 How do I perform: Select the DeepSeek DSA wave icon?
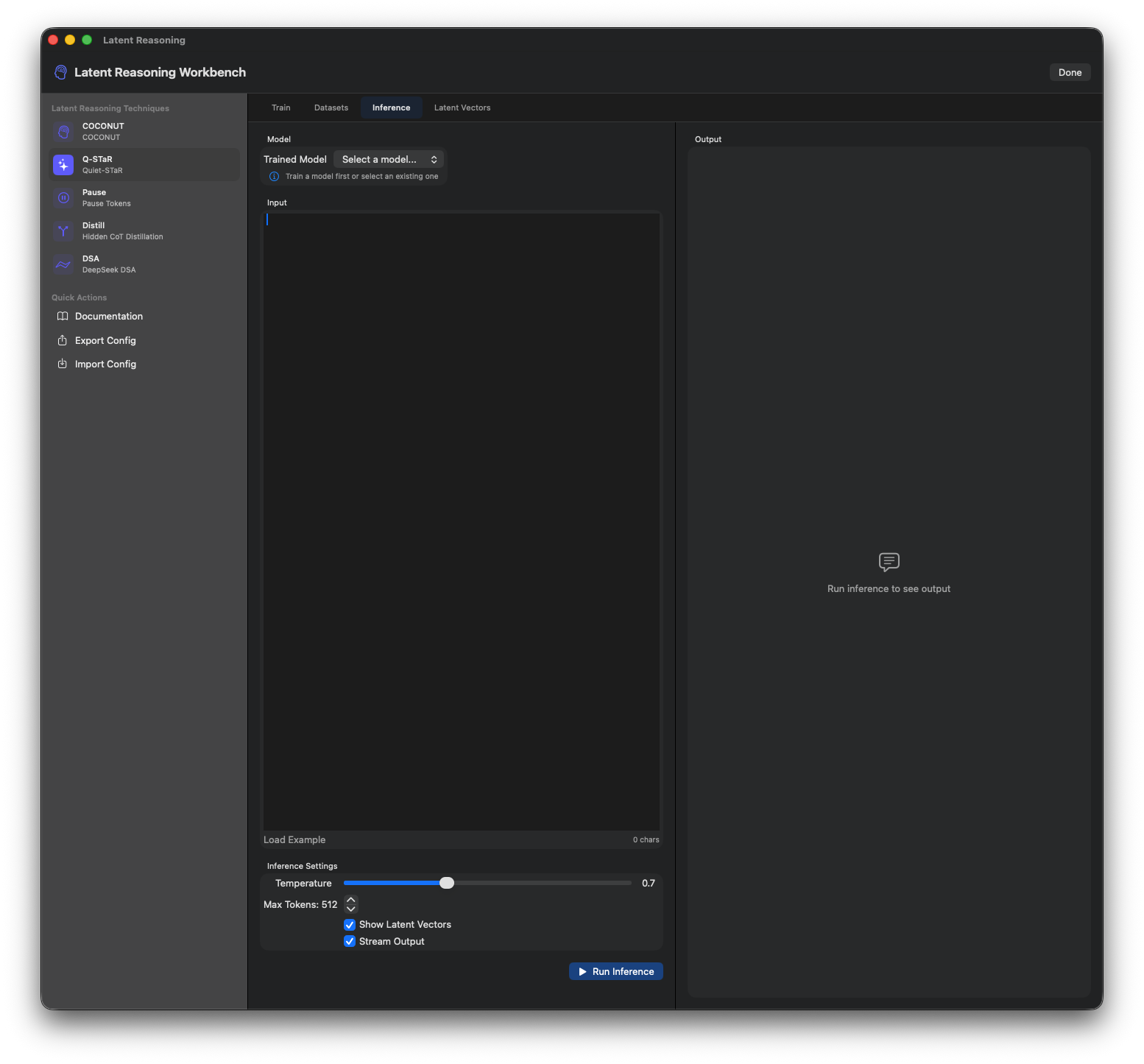coord(63,264)
